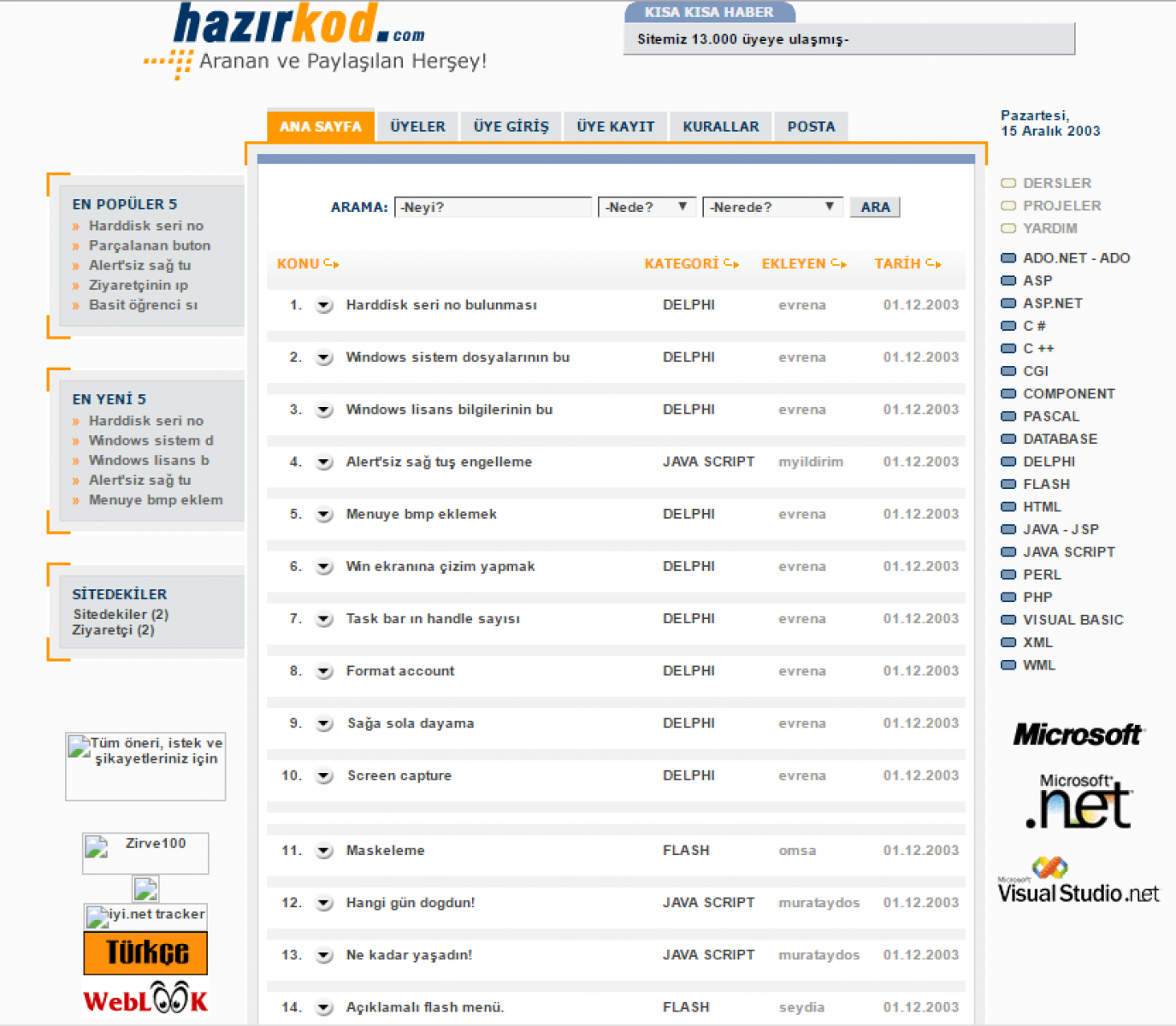Open the -Nede? dropdown
The image size is (1176, 1026).
tap(647, 207)
